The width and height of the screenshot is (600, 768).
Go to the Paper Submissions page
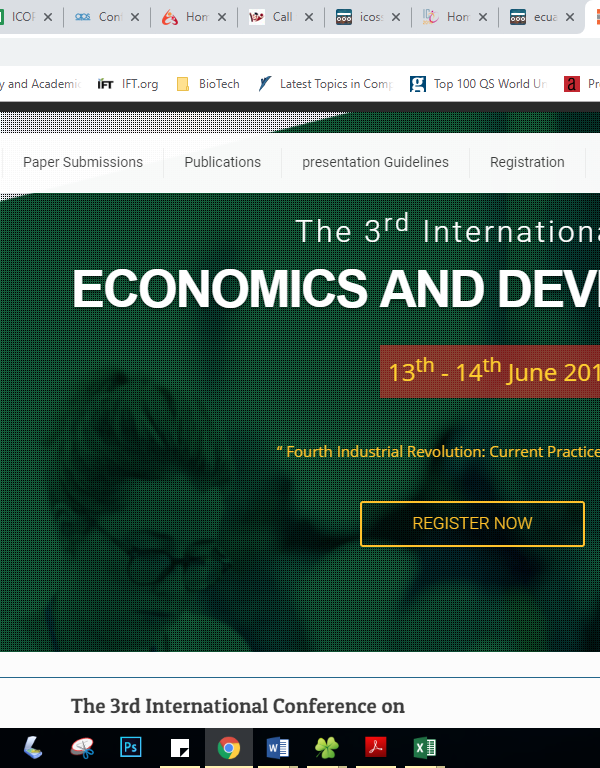pos(83,162)
